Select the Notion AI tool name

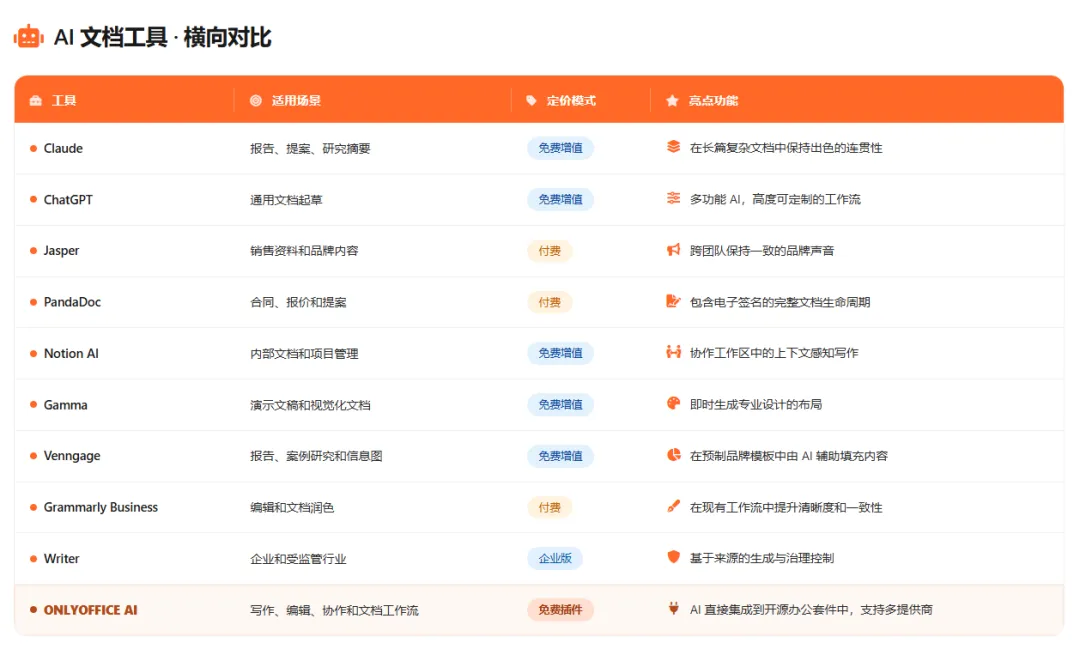tap(71, 353)
